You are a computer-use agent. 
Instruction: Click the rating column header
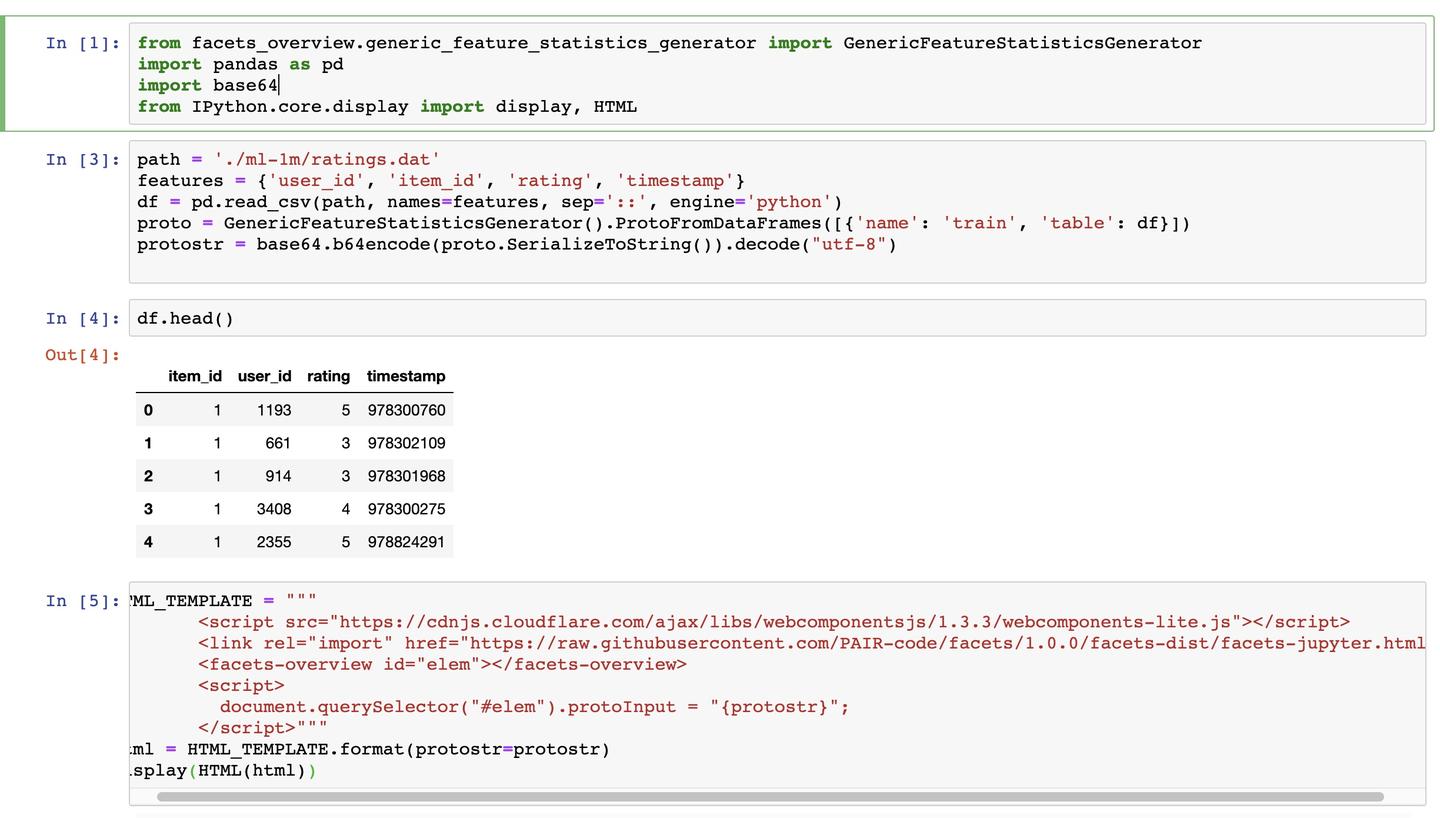point(328,376)
